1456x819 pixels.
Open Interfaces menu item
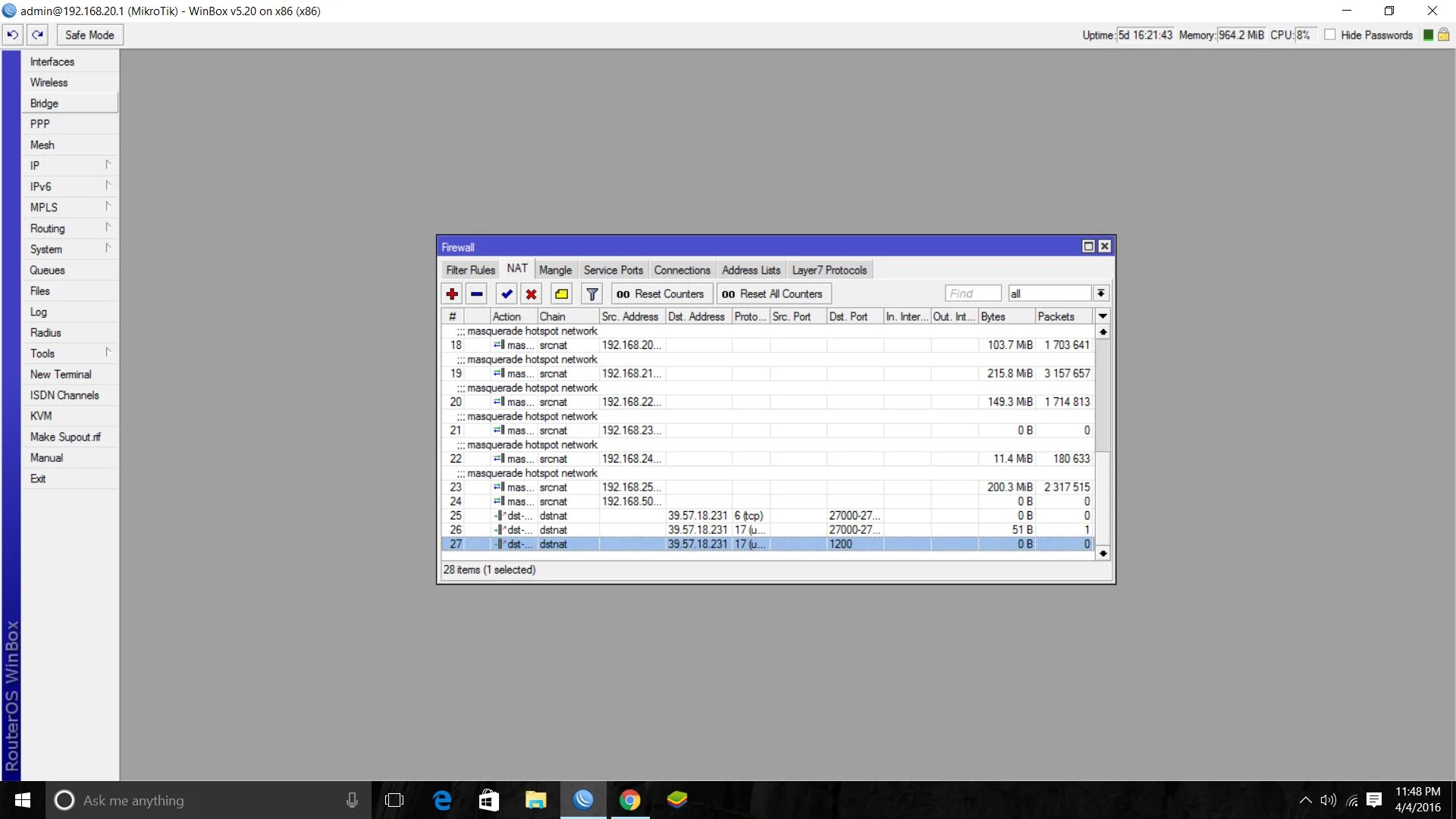tap(69, 61)
